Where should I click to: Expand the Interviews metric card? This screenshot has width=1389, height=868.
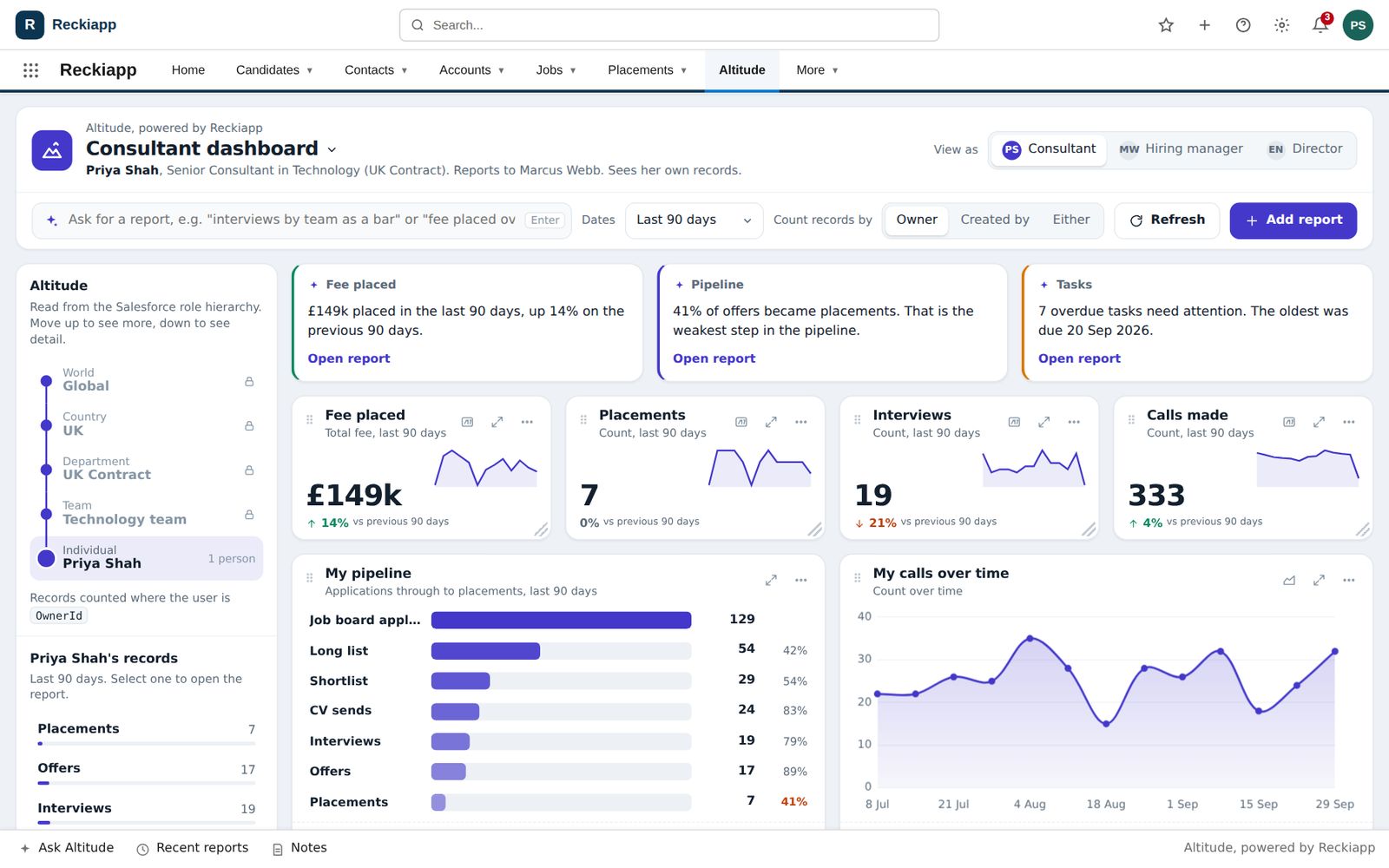[x=1044, y=422]
